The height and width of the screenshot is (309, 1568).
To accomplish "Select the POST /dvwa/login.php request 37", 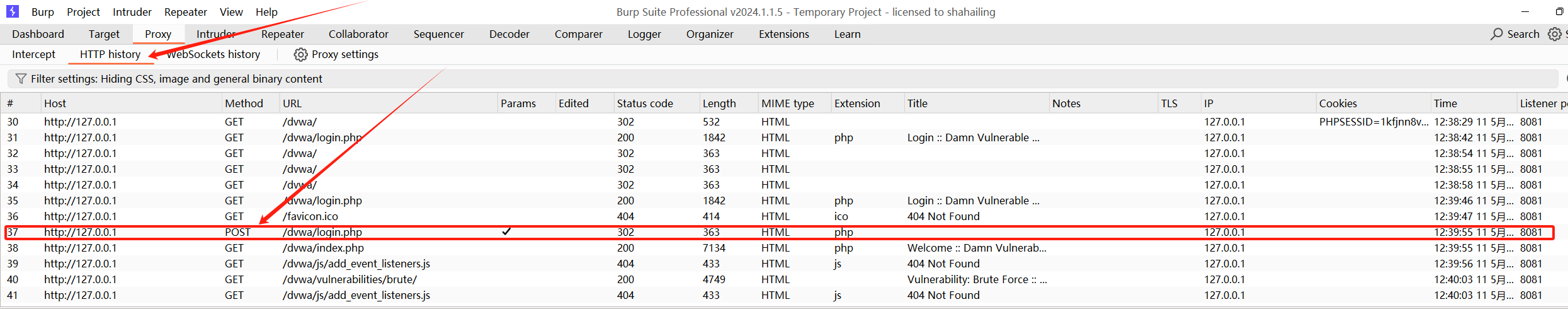I will pyautogui.click(x=784, y=232).
